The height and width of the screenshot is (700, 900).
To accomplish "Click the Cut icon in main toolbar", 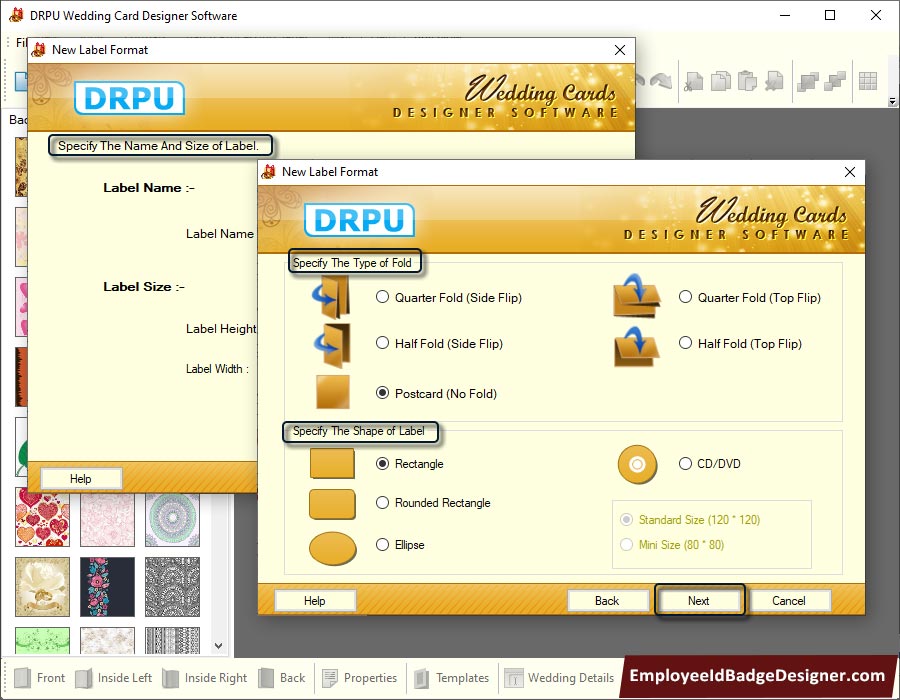I will click(x=693, y=81).
